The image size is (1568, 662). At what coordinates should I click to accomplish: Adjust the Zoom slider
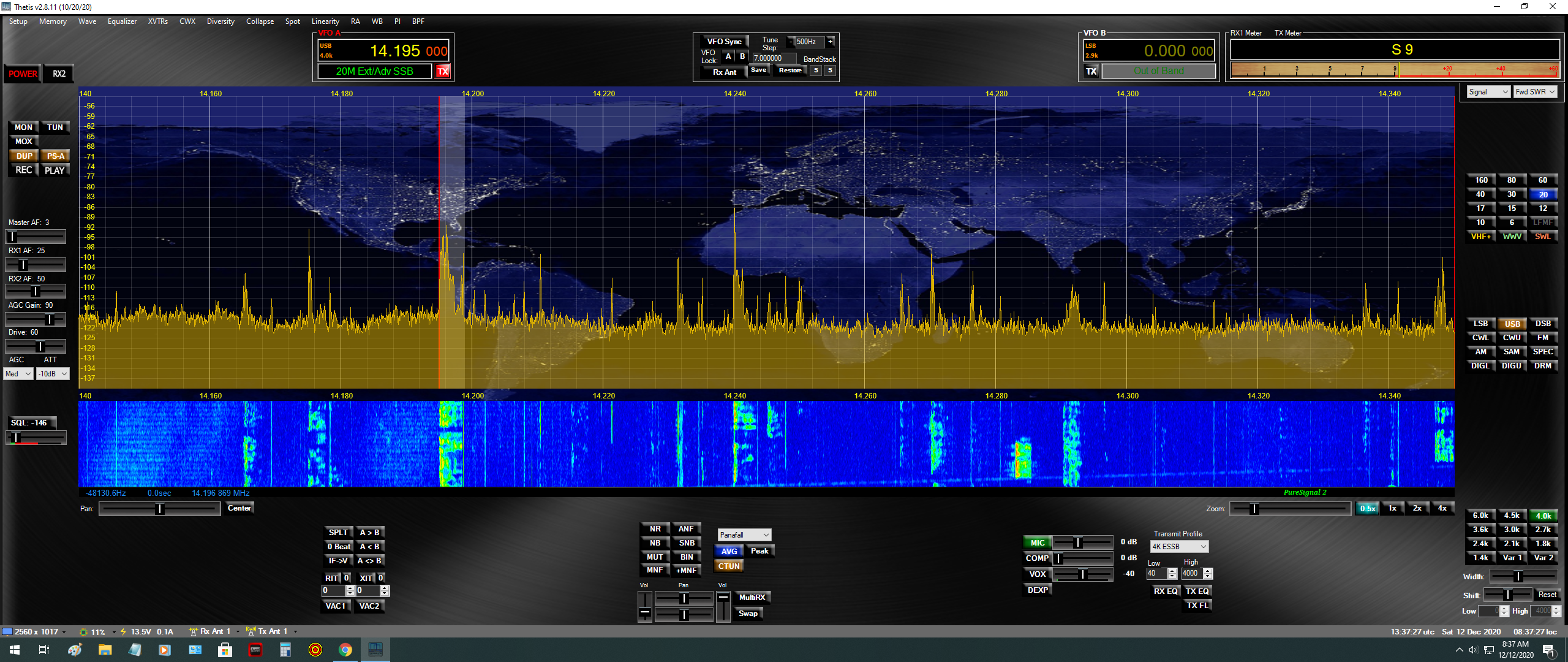[x=1254, y=509]
